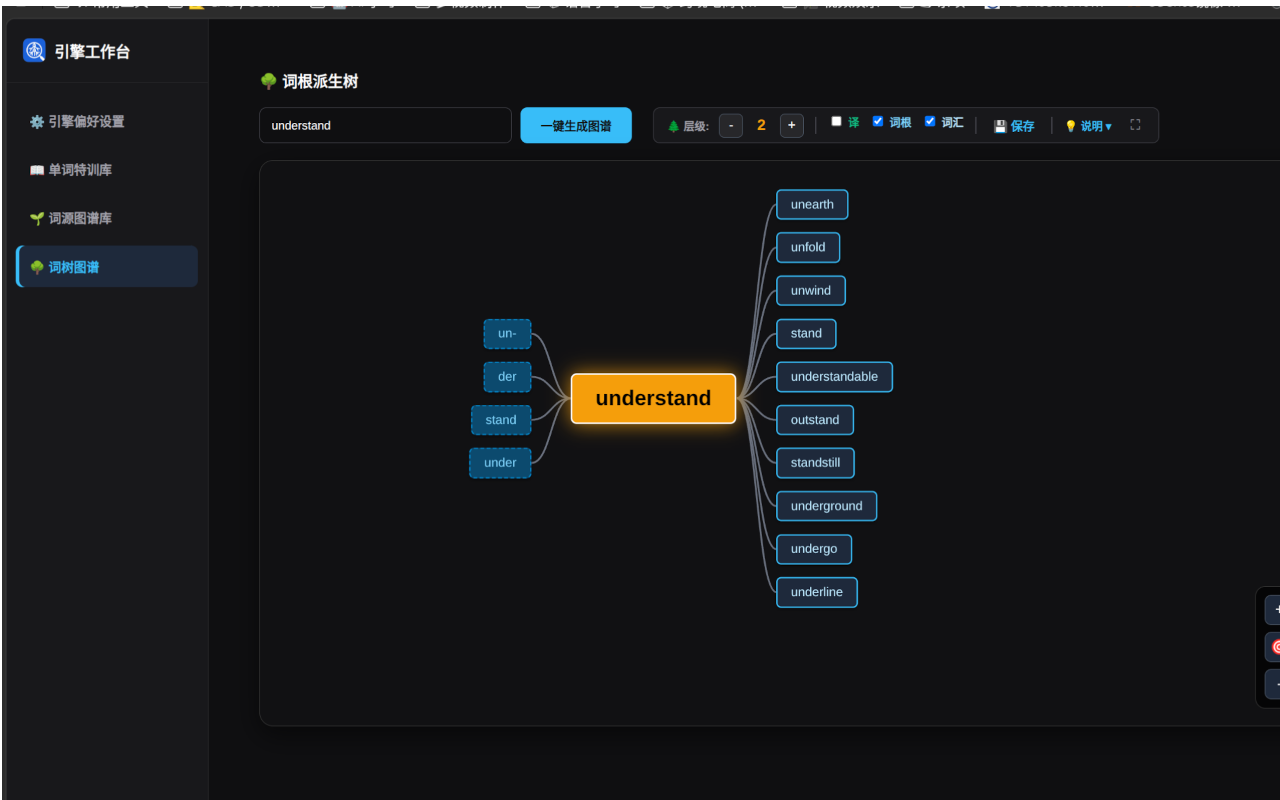Image resolution: width=1280 pixels, height=800 pixels.
Task: Open the underground word node
Action: coord(826,506)
